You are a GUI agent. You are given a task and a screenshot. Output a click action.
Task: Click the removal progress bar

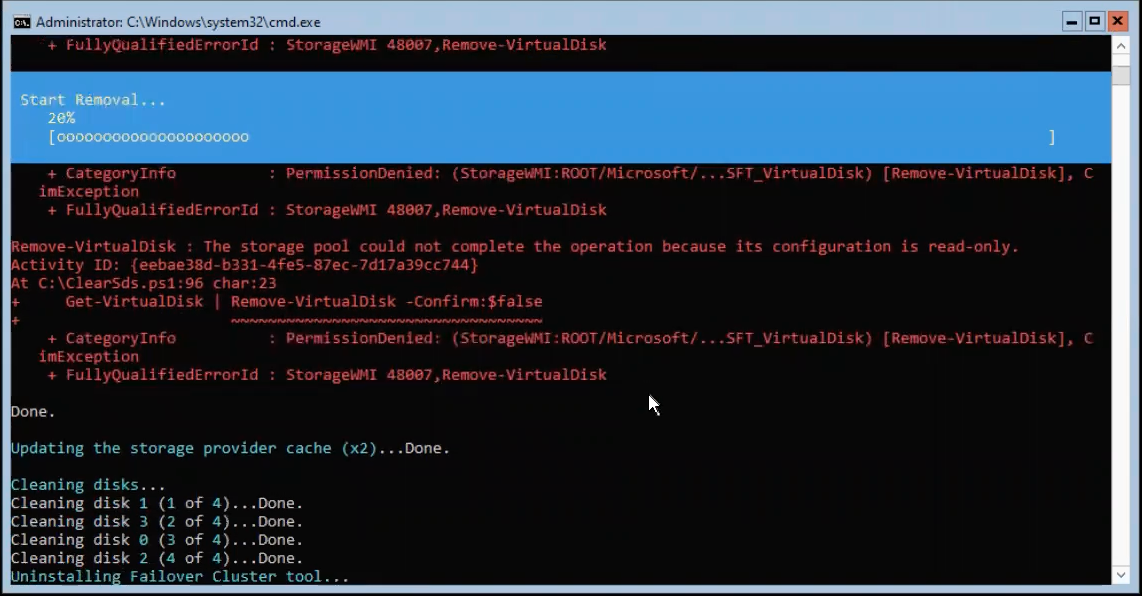[551, 137]
